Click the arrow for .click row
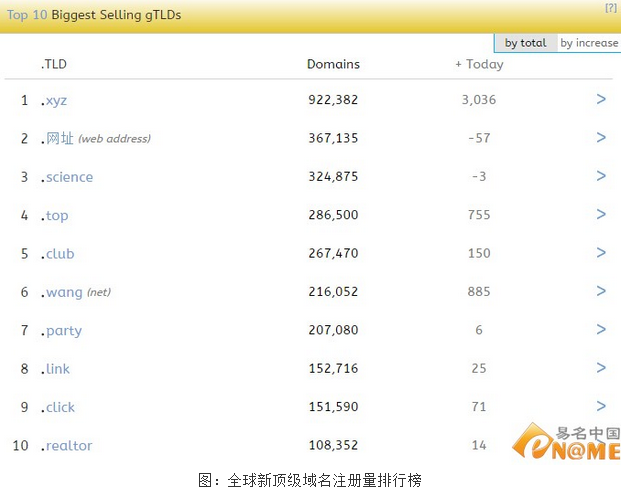 pos(601,406)
